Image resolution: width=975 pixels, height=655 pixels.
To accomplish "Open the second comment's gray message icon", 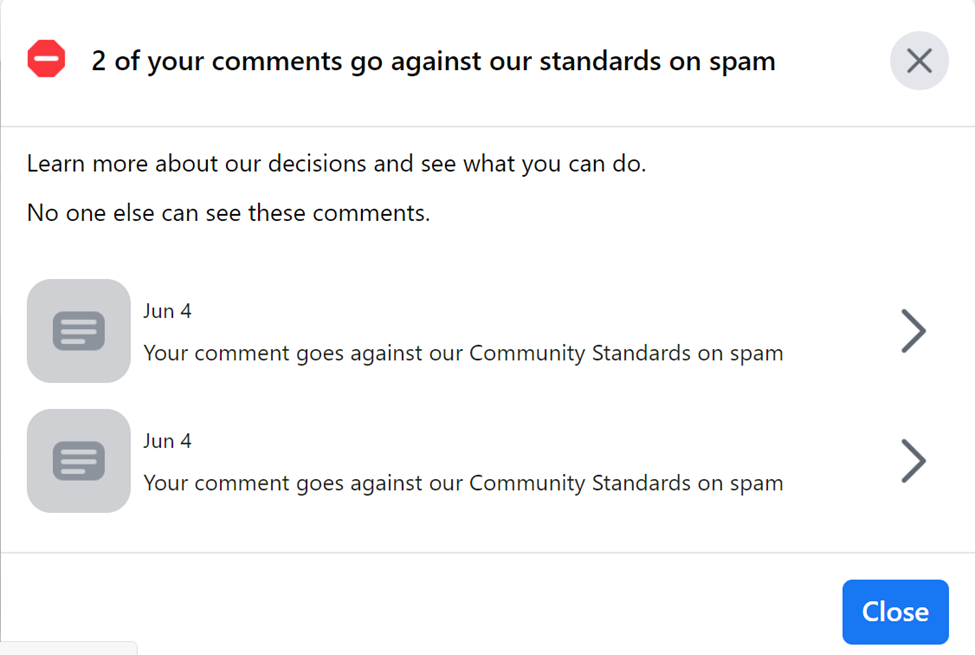I will pyautogui.click(x=79, y=461).
